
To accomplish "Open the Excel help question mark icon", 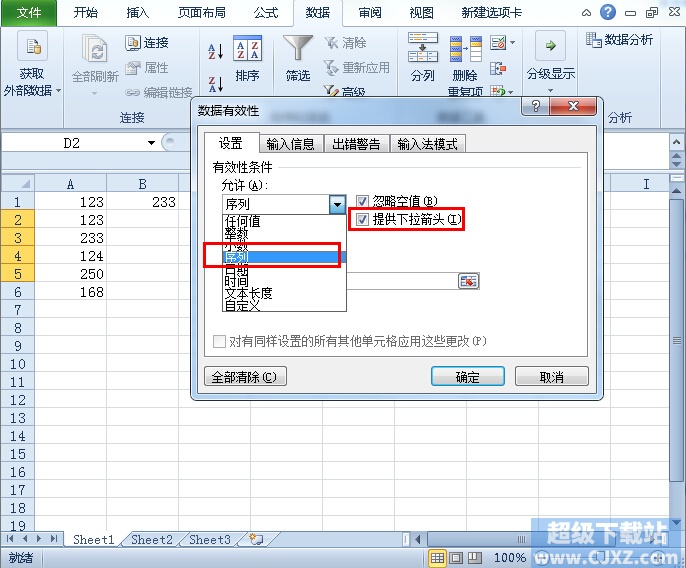I will (608, 12).
